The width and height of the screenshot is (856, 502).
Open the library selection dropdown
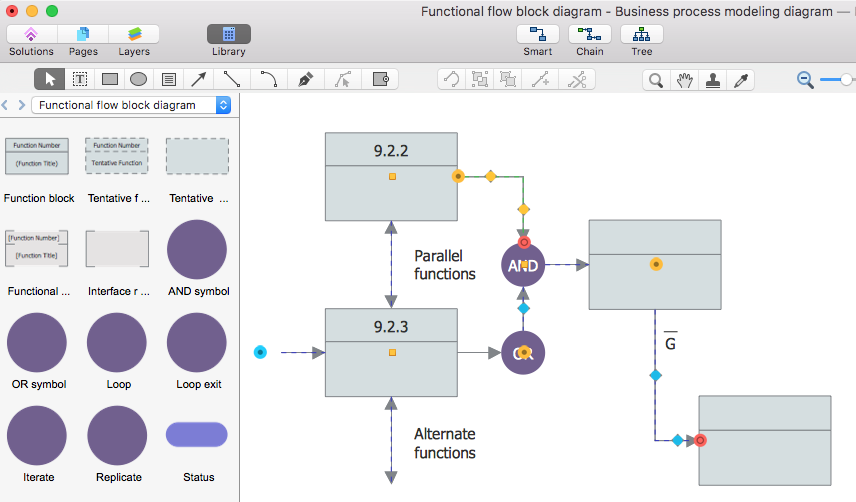click(x=131, y=105)
